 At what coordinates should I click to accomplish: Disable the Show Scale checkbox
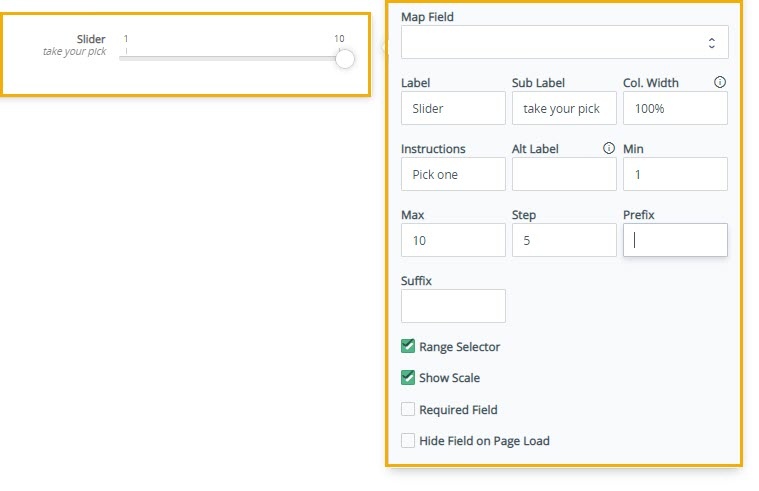408,377
